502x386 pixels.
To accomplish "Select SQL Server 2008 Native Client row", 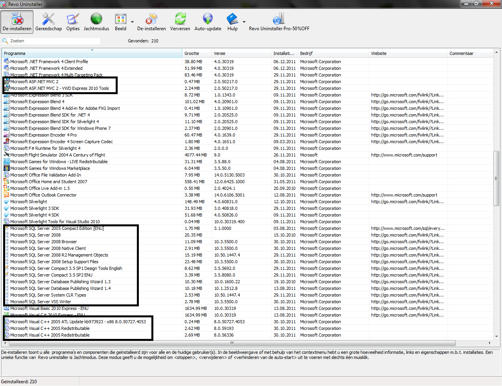I will coord(48,248).
